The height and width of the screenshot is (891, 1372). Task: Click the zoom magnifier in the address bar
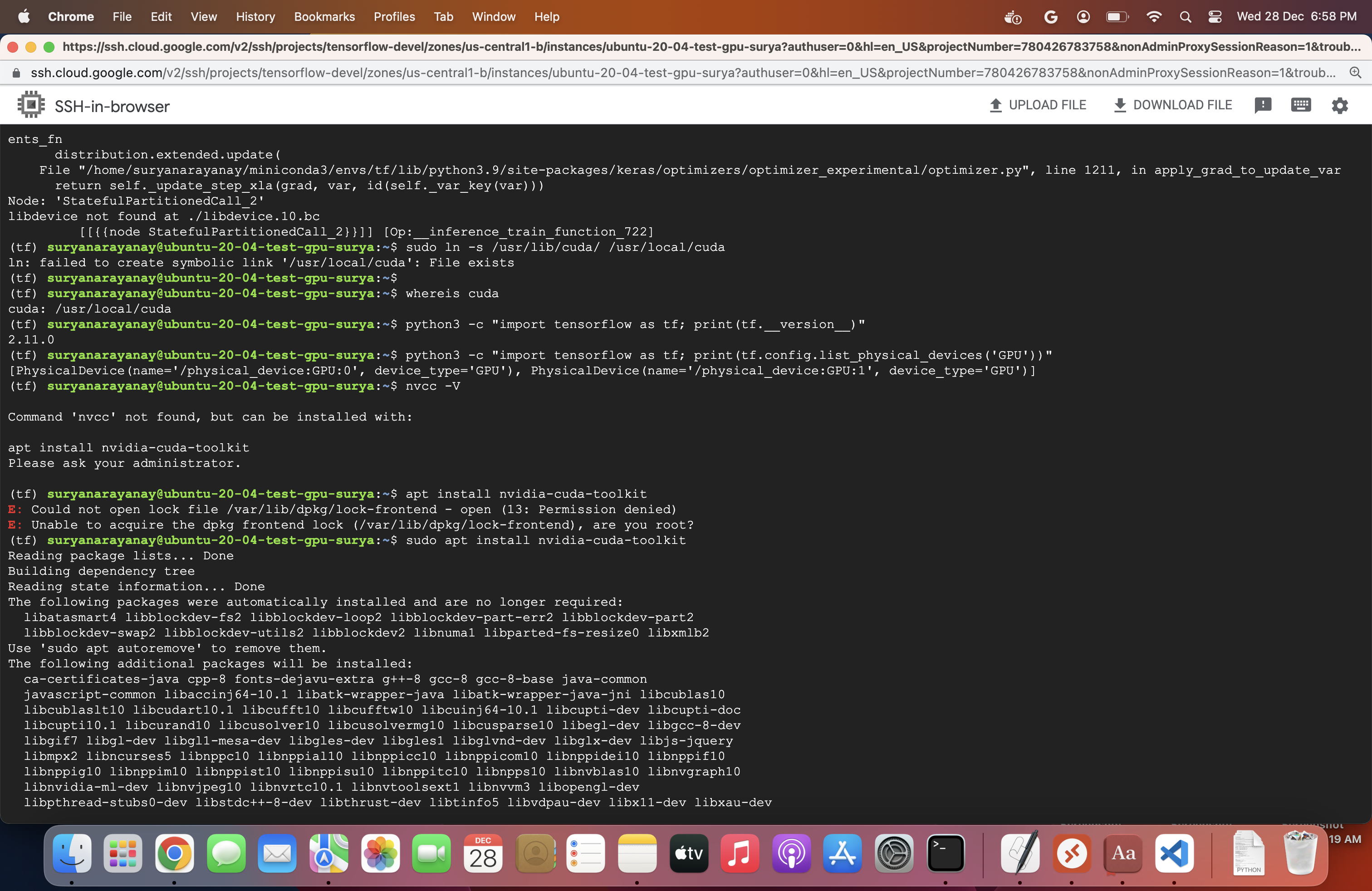(x=1356, y=73)
